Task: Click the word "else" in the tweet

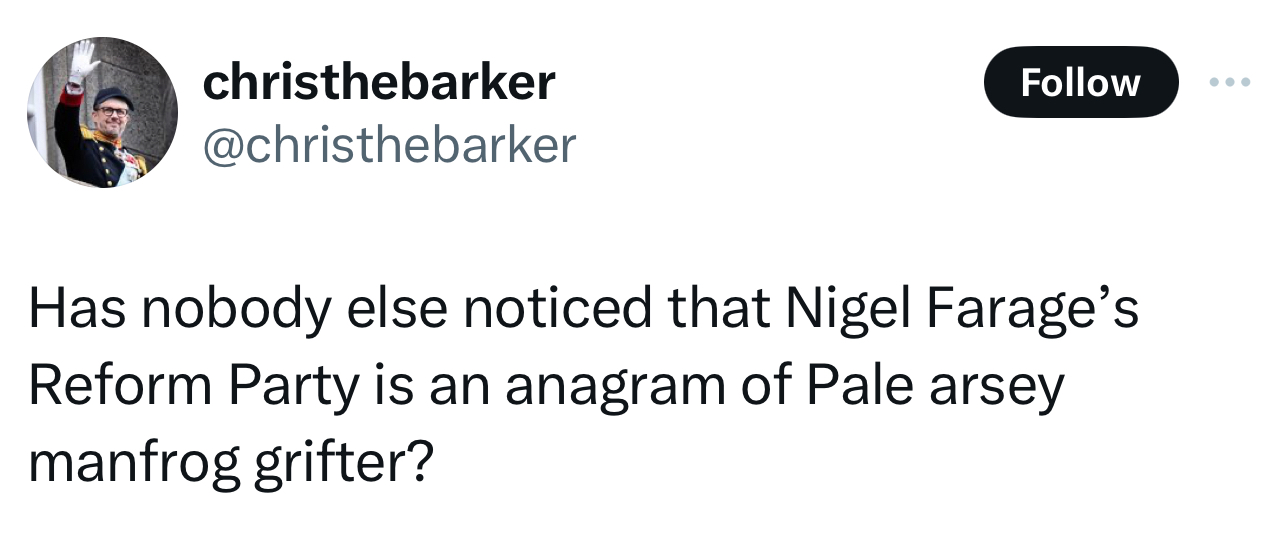Action: 390,311
